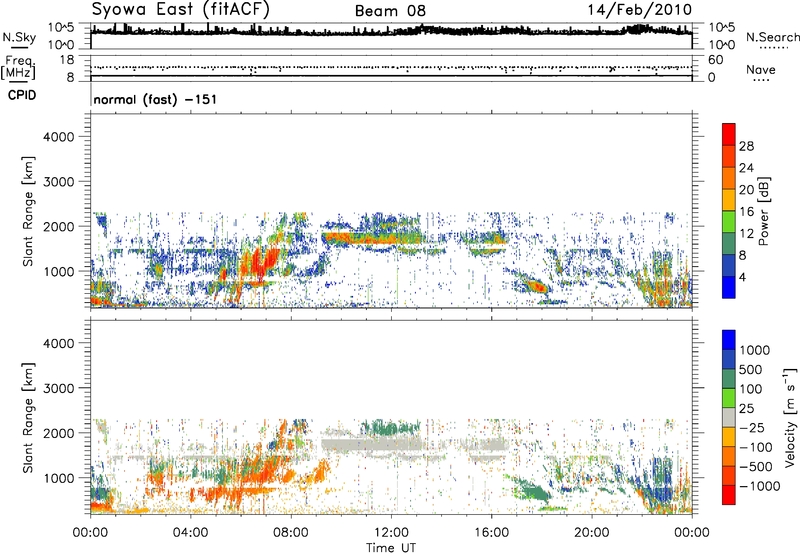800x554 pixels.
Task: Click the 'CPID' label
Action: 21,95
